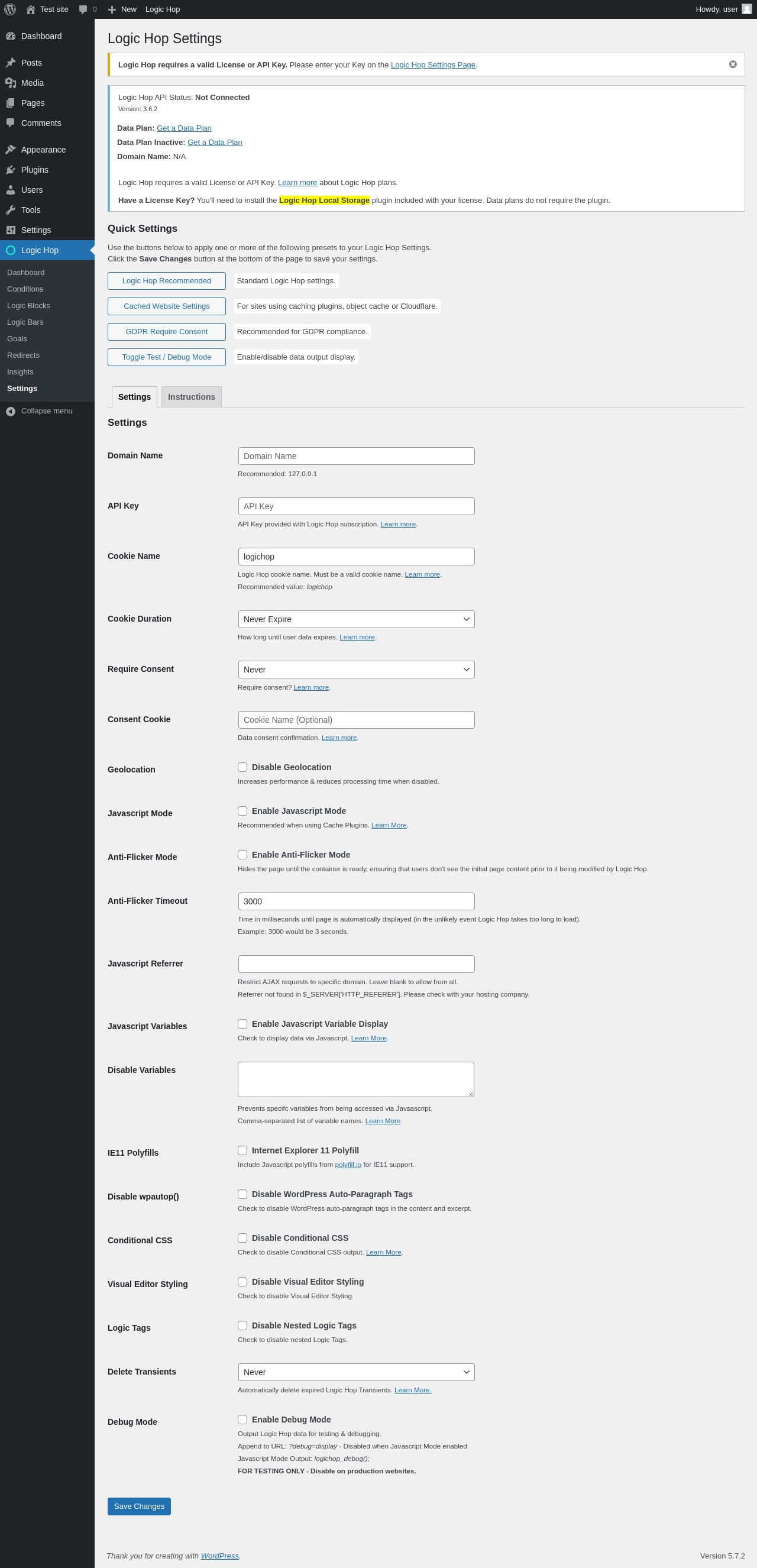Click comments bubble icon in admin bar
This screenshot has height=1568, width=757.
coord(83,9)
